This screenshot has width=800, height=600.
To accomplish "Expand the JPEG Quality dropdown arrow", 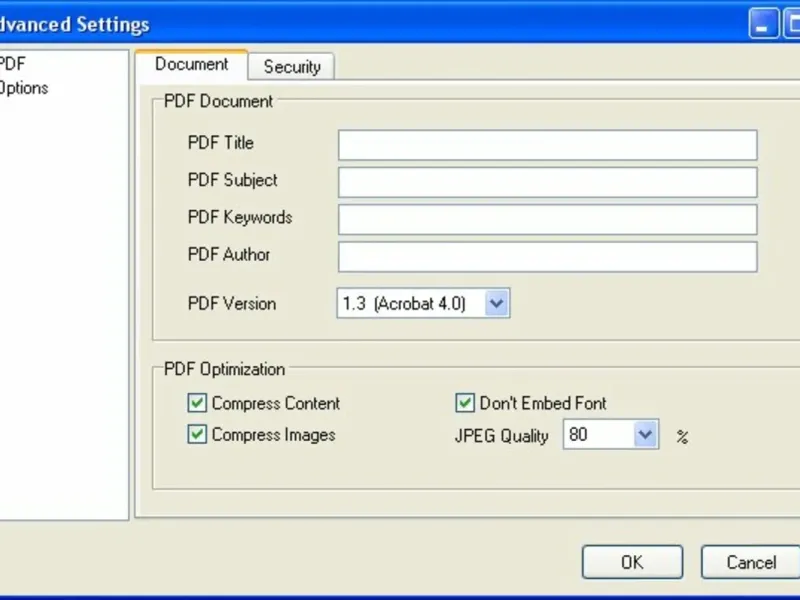I will click(x=645, y=435).
